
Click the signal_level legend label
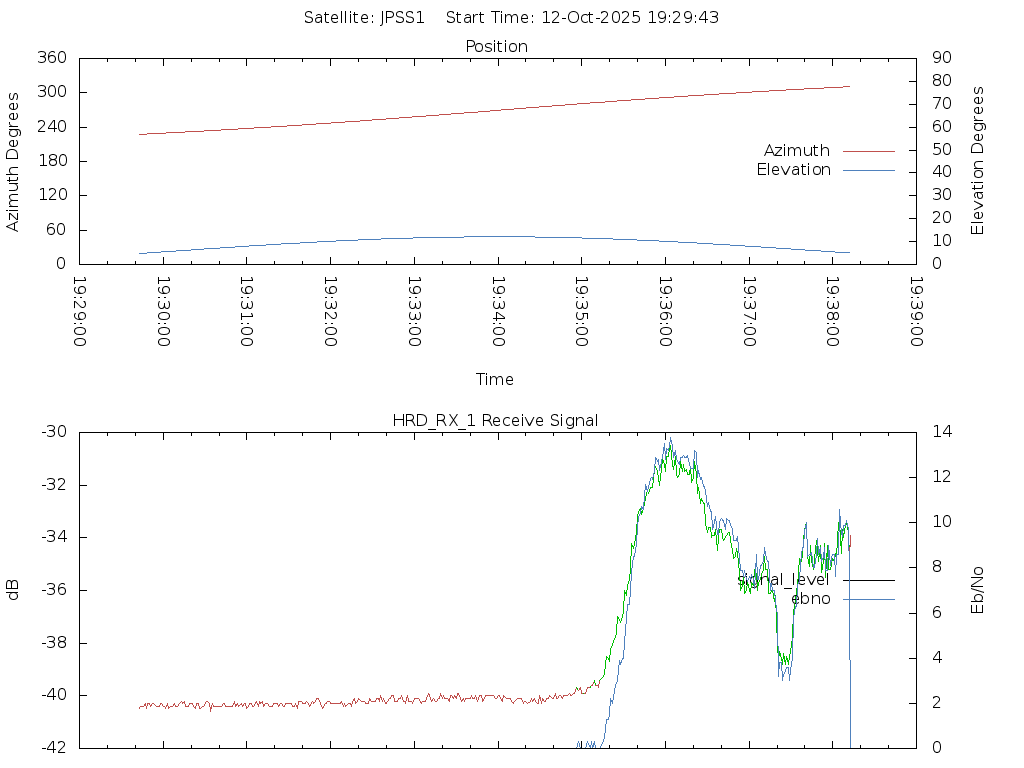[783, 580]
